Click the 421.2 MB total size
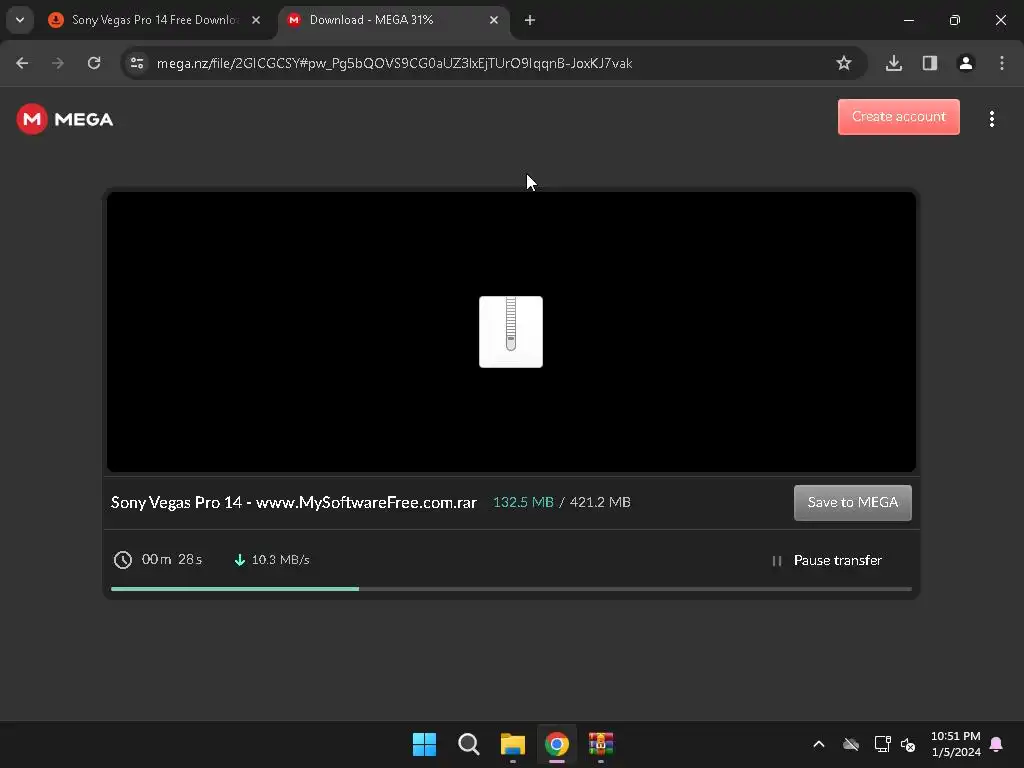Screen dimensions: 1024x768 pyautogui.click(x=600, y=502)
